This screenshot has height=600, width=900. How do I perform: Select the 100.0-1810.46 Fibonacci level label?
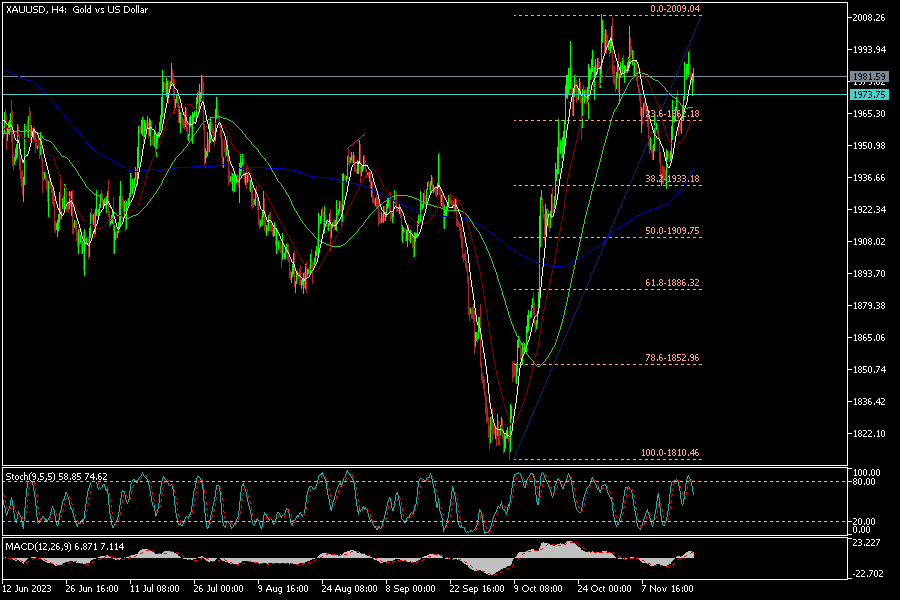[670, 453]
